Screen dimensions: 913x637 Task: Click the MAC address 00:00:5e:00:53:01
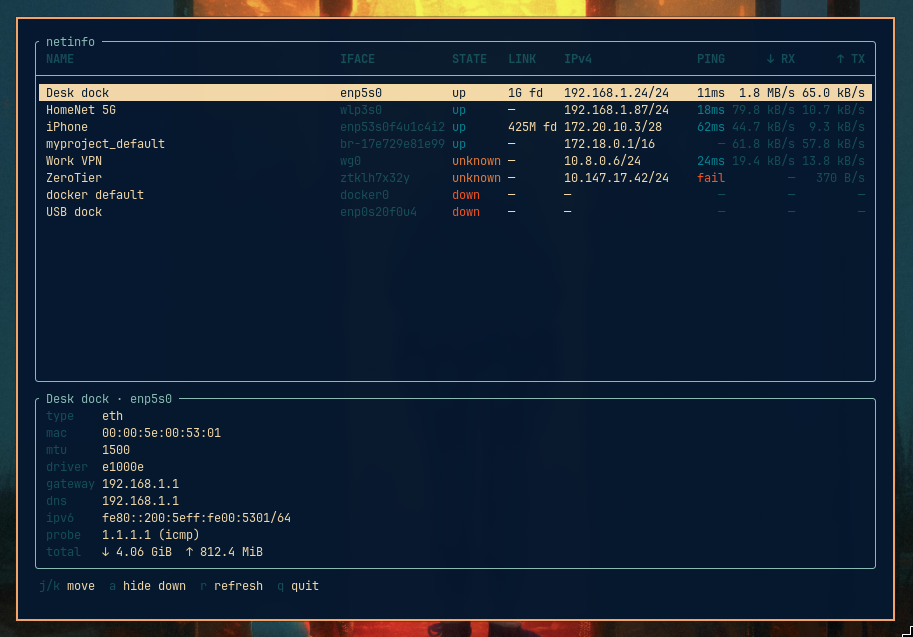(x=161, y=433)
